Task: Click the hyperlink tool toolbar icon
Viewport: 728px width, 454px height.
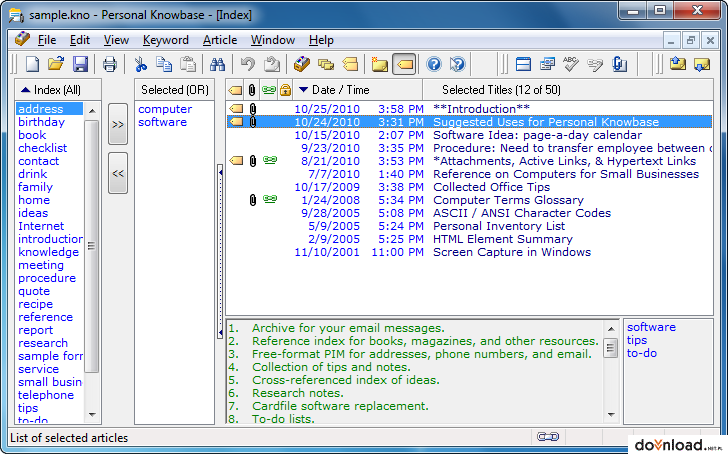Action: [595, 64]
